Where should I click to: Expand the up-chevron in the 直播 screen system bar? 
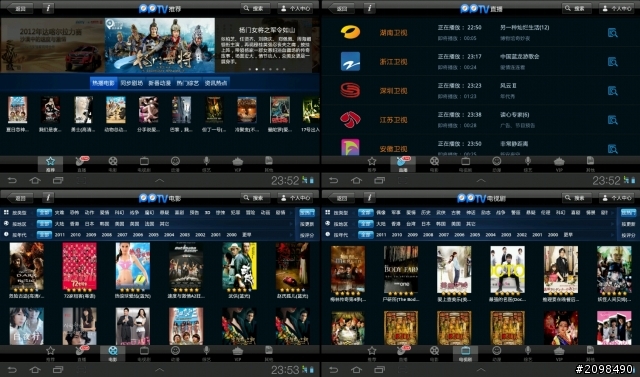(481, 180)
